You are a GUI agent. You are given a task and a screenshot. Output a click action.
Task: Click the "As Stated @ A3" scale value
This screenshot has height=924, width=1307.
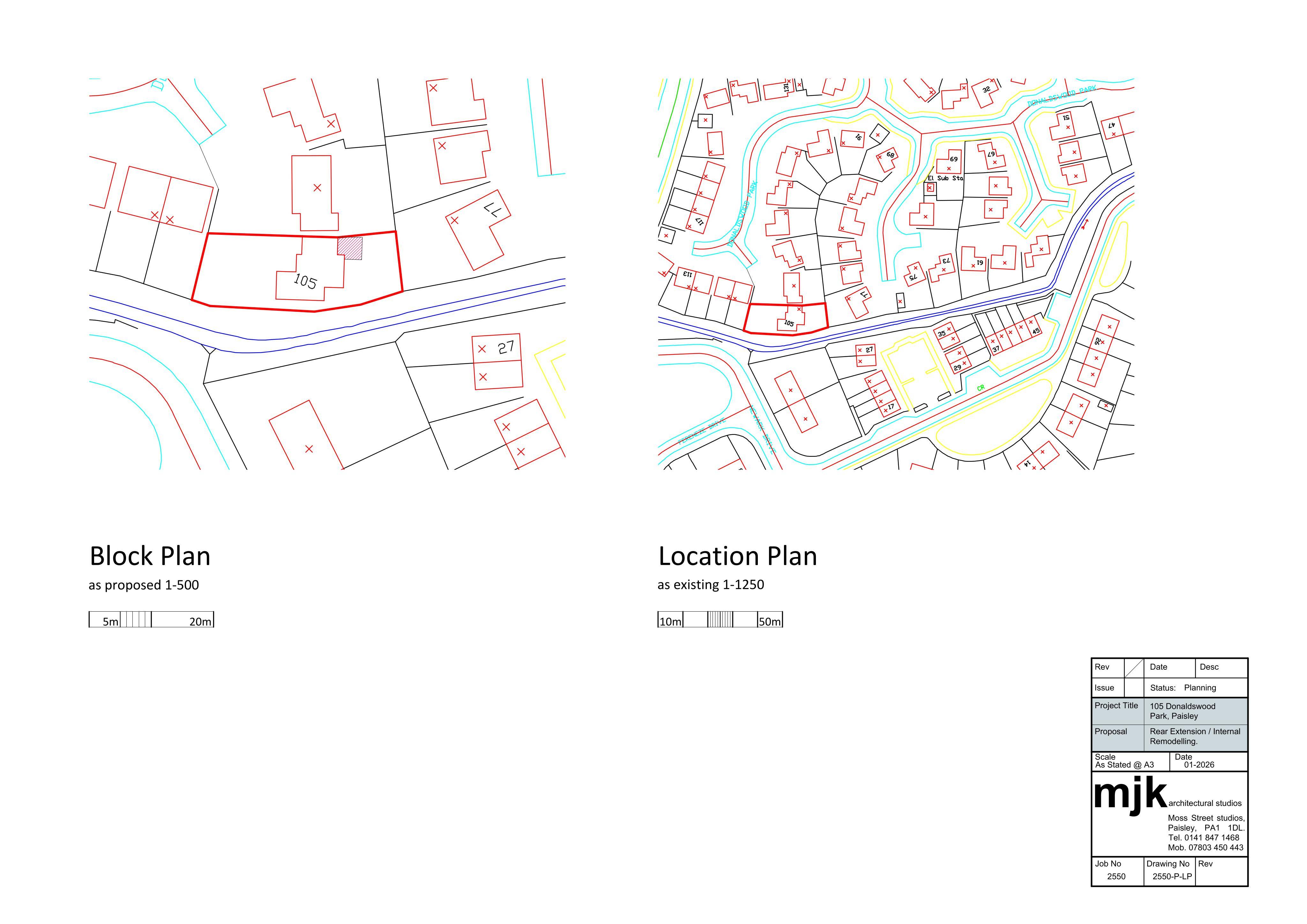(1124, 764)
